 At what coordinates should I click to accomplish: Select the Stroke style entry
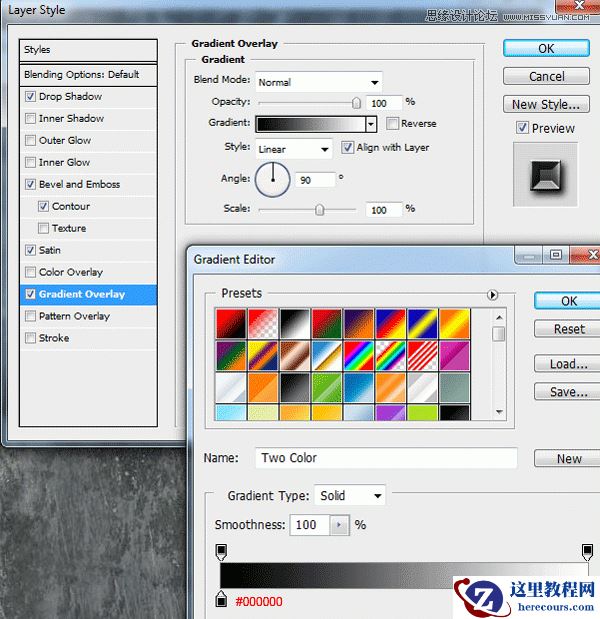pyautogui.click(x=88, y=338)
